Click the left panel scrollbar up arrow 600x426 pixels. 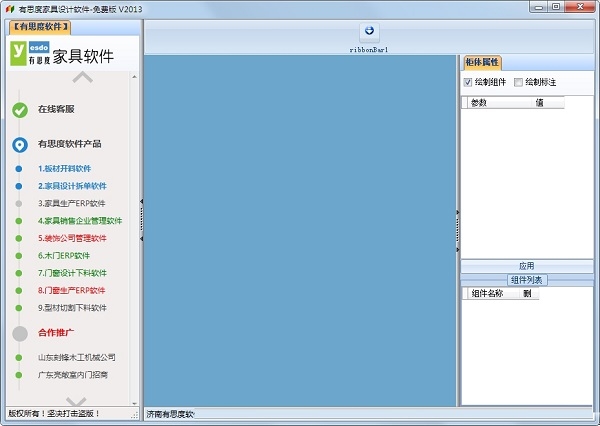pyautogui.click(x=134, y=77)
